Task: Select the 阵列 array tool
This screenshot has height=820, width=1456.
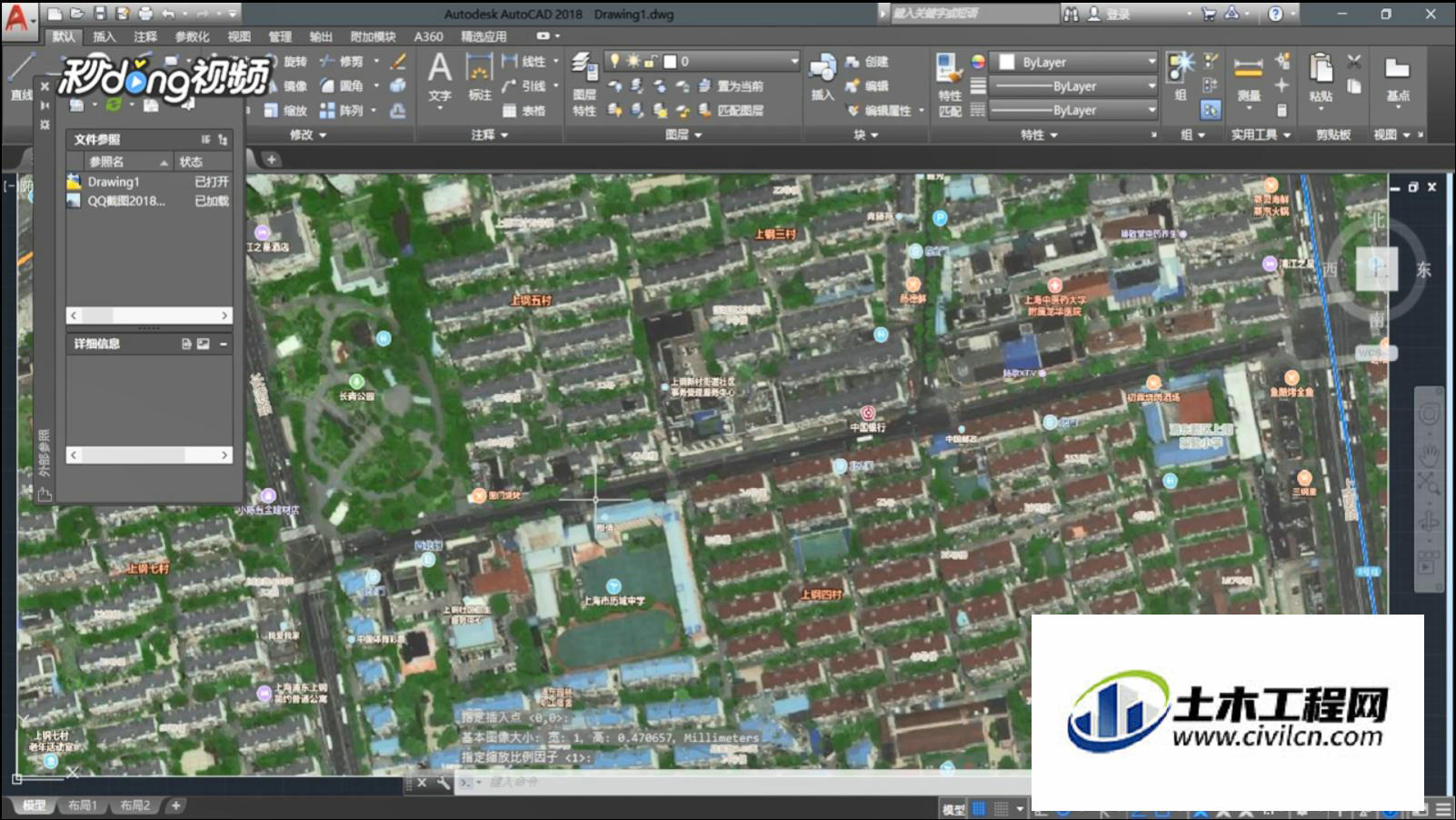Action: coord(342,110)
